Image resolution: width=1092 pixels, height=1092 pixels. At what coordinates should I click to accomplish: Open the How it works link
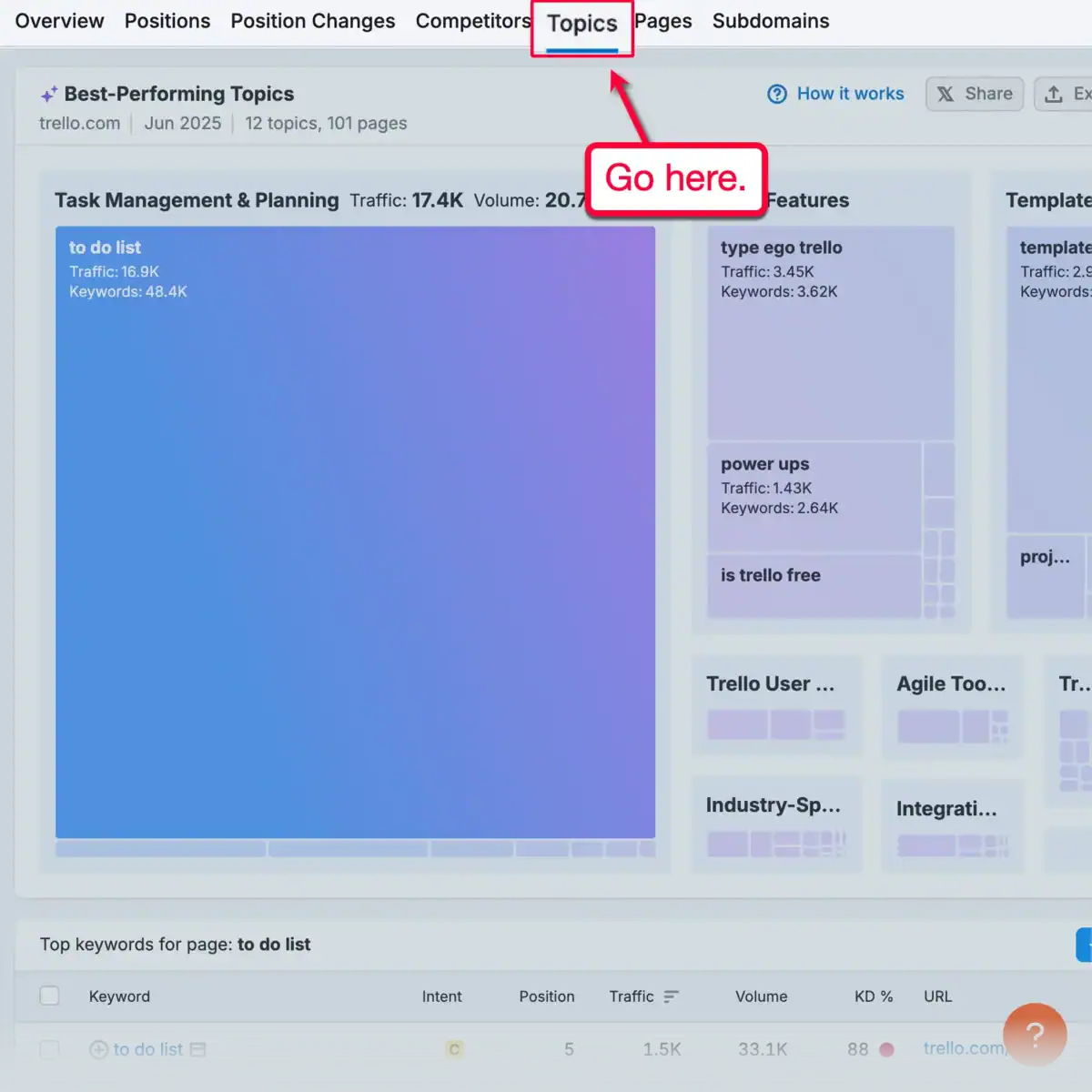click(x=850, y=94)
